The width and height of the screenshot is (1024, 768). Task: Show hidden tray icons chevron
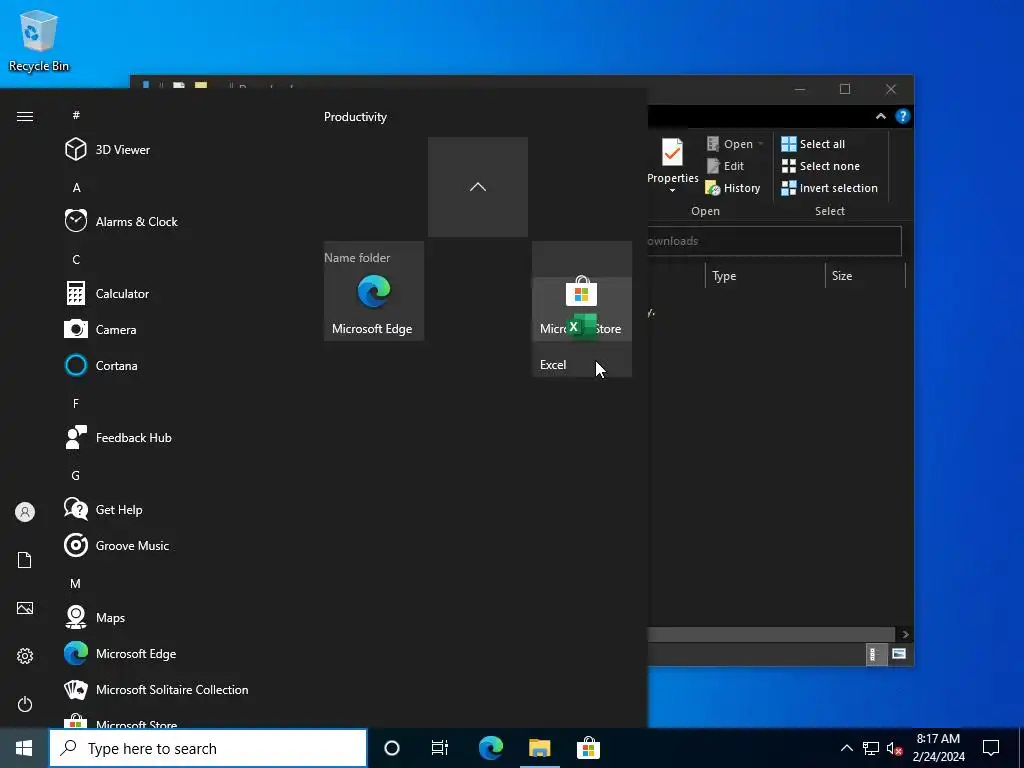coord(846,748)
